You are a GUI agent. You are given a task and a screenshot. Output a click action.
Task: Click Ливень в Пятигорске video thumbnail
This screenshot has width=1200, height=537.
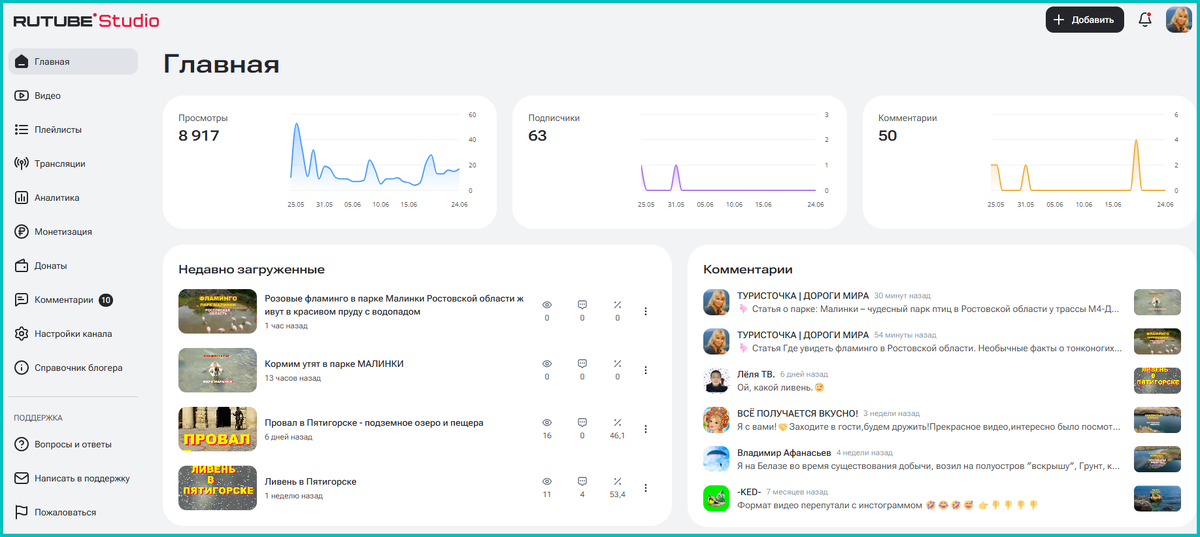[x=217, y=488]
